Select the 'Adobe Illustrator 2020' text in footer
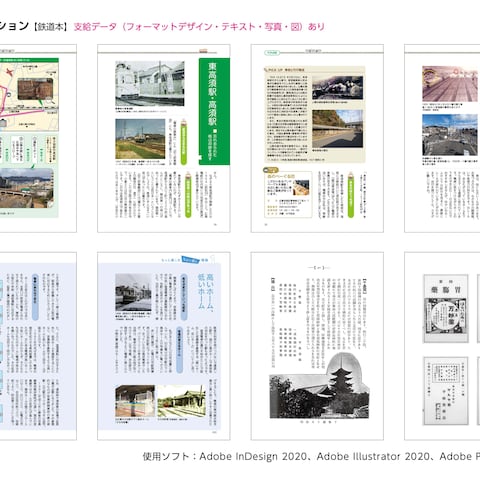This screenshot has width=480, height=480. point(373,456)
